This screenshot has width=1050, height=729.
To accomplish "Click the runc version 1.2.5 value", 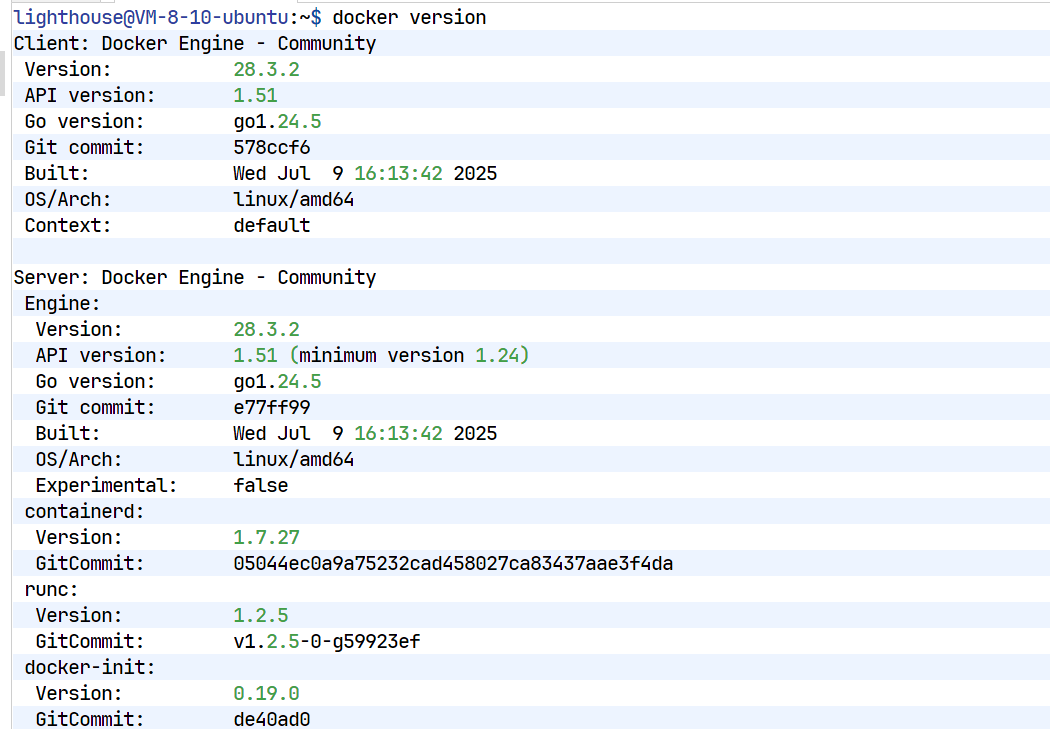I will point(260,615).
